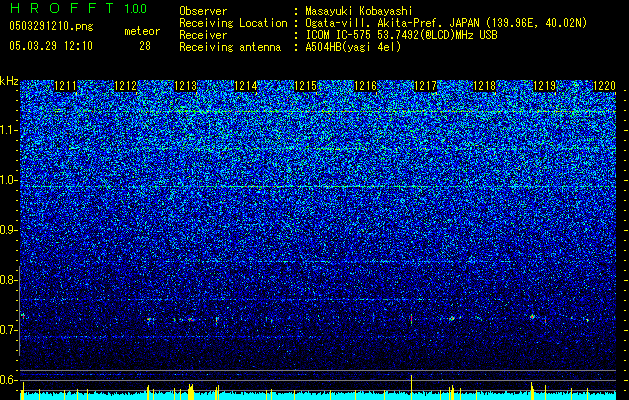Click the 'Receiving Location' field label
Screen dimensions: 629x400
233,23
